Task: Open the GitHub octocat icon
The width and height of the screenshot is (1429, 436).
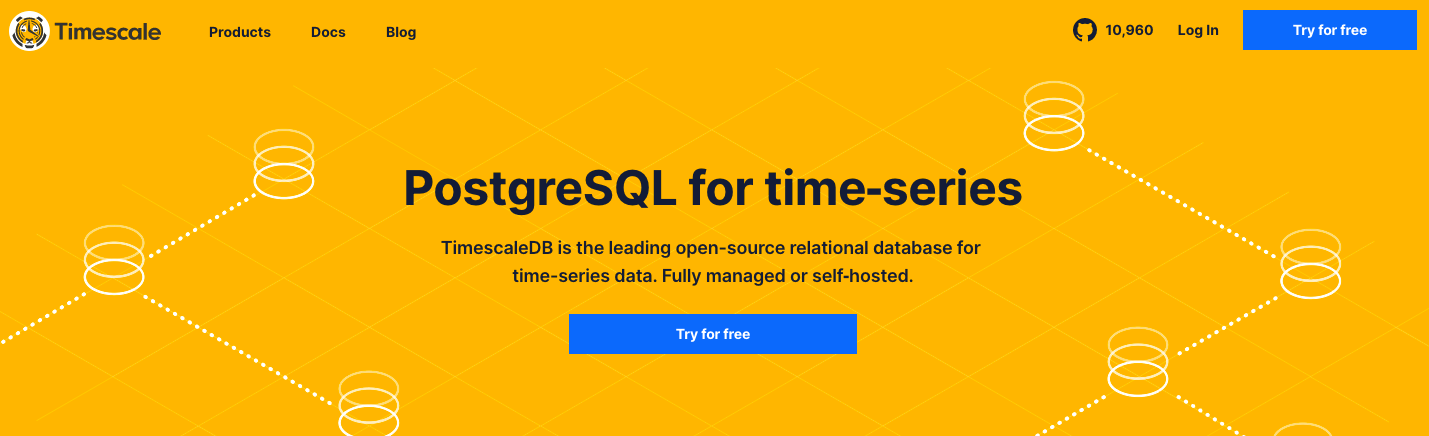Action: 1085,31
